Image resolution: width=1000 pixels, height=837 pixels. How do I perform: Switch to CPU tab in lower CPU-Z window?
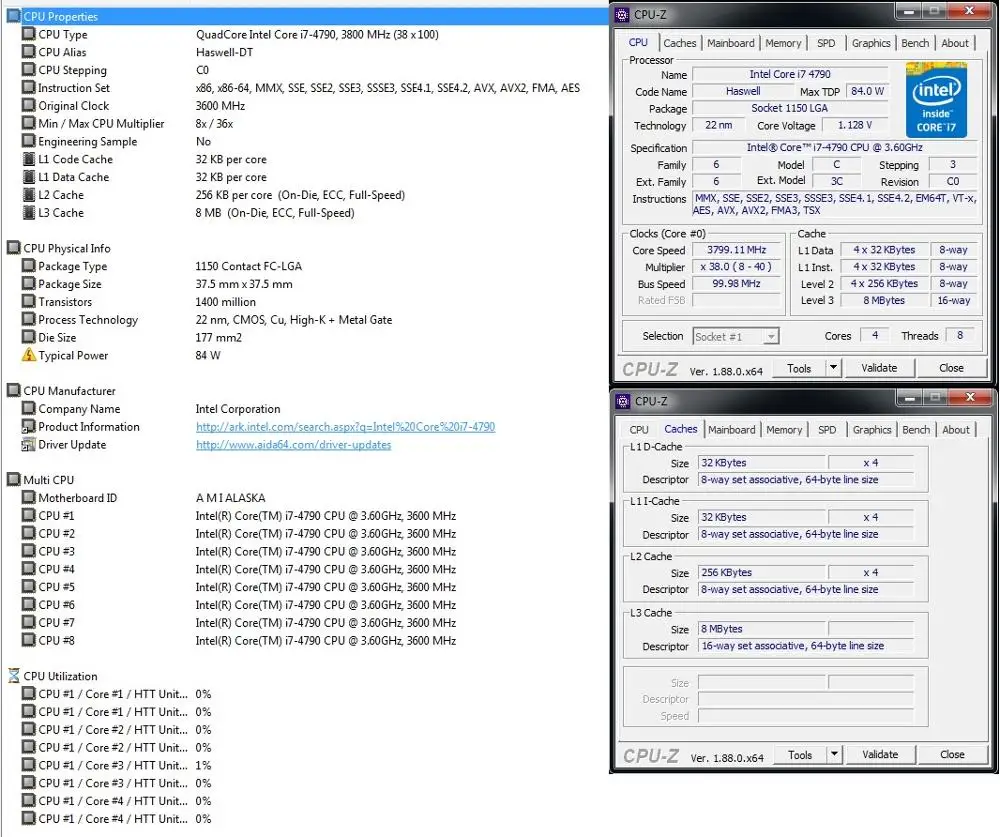click(x=639, y=430)
